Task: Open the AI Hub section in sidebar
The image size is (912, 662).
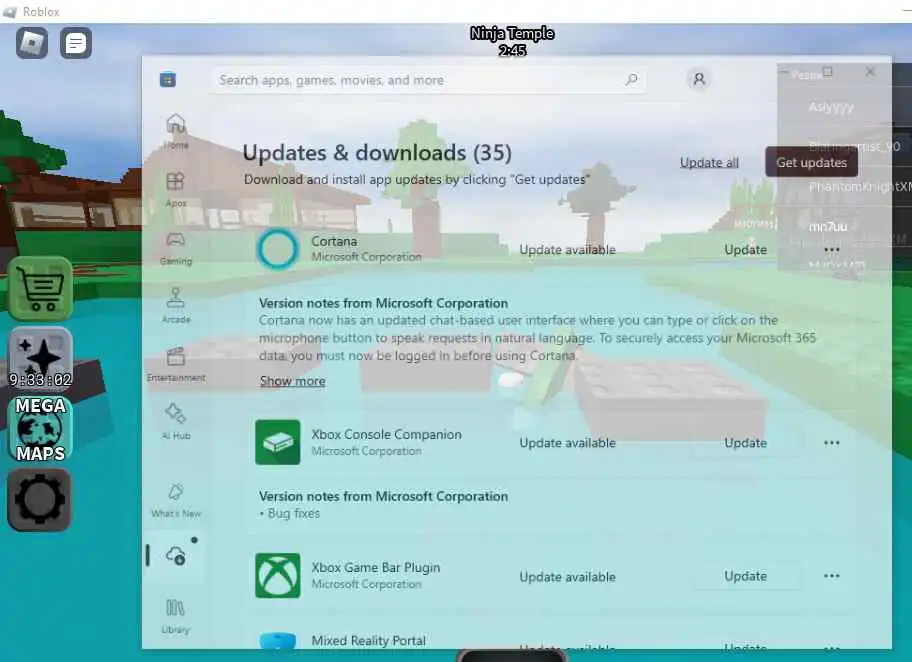Action: coord(176,422)
